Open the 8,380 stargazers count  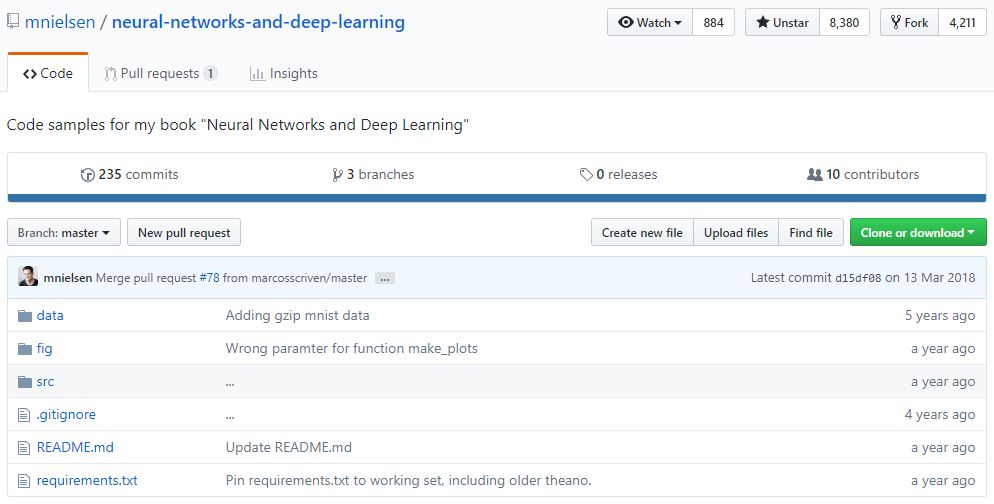coord(844,23)
